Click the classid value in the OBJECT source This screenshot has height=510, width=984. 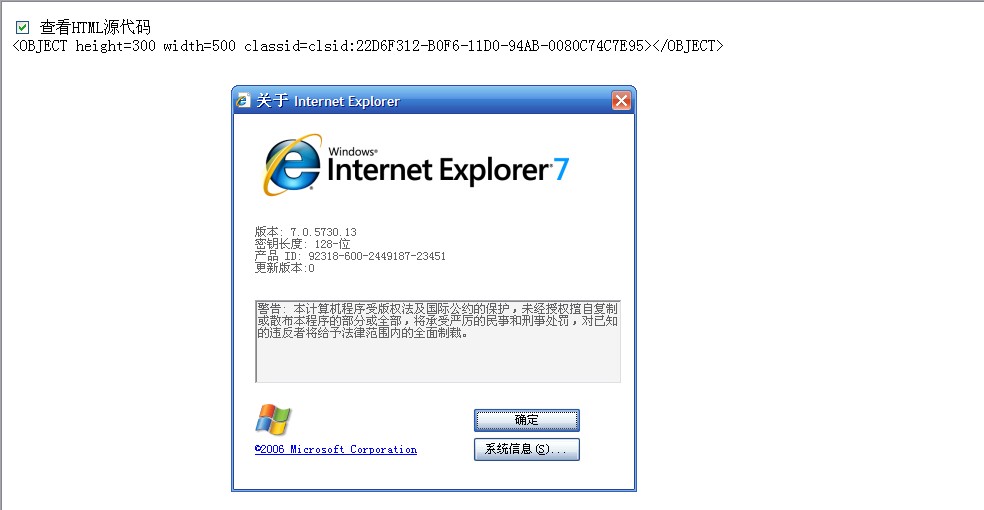coord(444,46)
